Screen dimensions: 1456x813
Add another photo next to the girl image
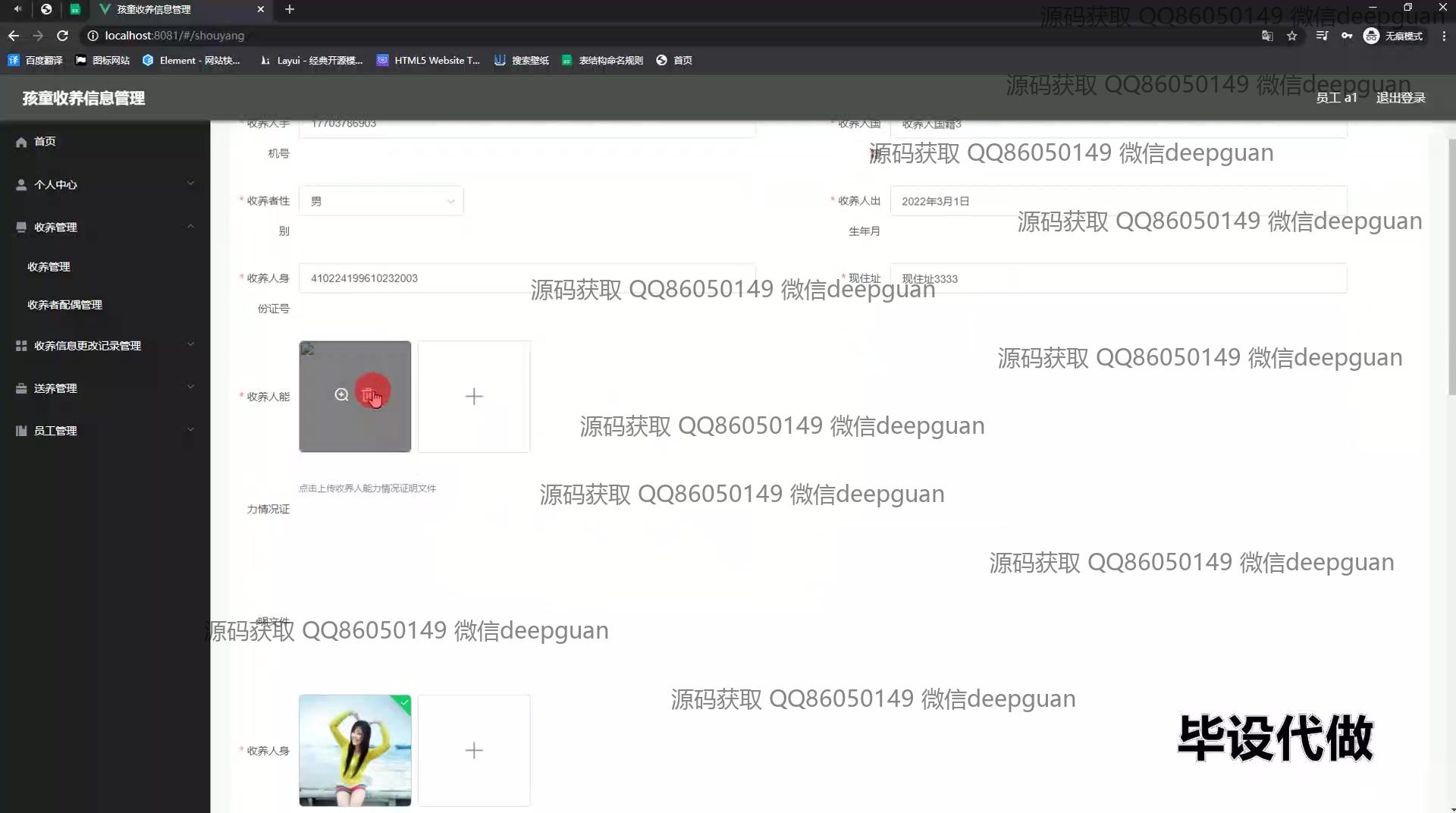(x=474, y=750)
